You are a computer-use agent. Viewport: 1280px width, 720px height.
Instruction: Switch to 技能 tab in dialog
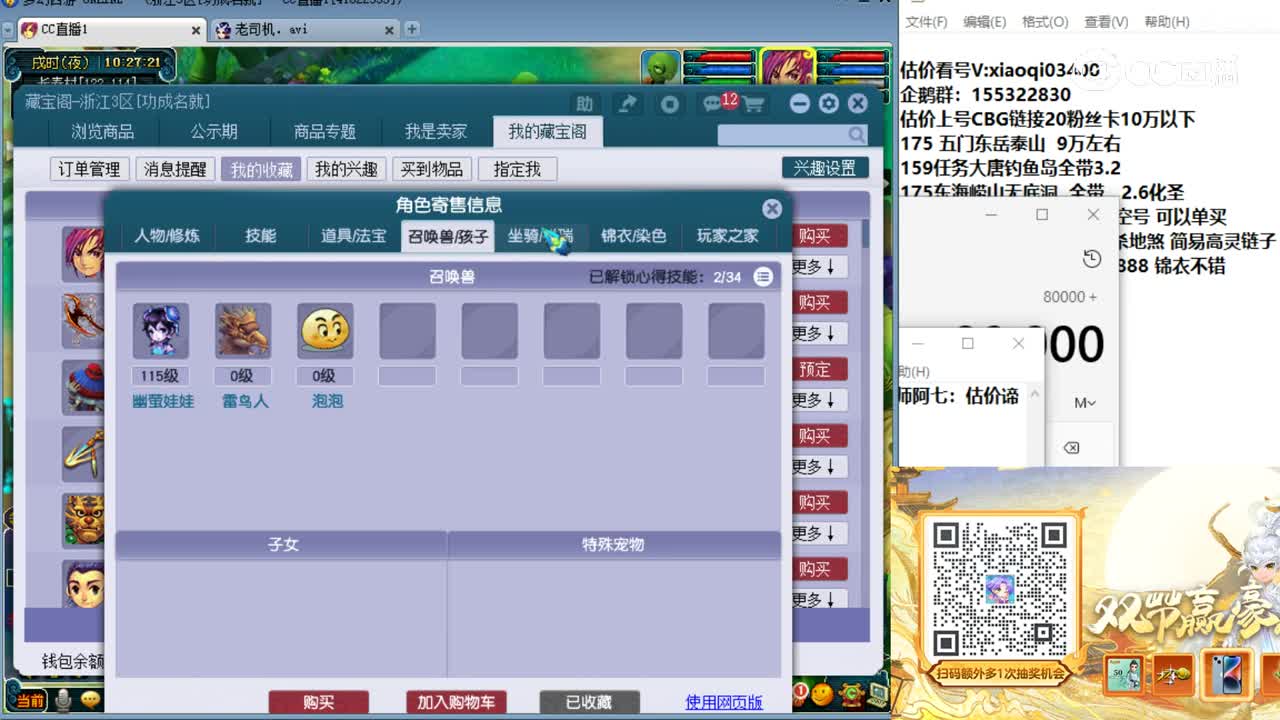pos(260,236)
